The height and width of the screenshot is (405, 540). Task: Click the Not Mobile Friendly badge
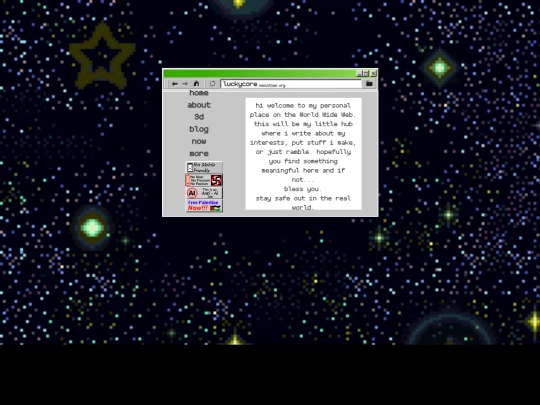(204, 167)
